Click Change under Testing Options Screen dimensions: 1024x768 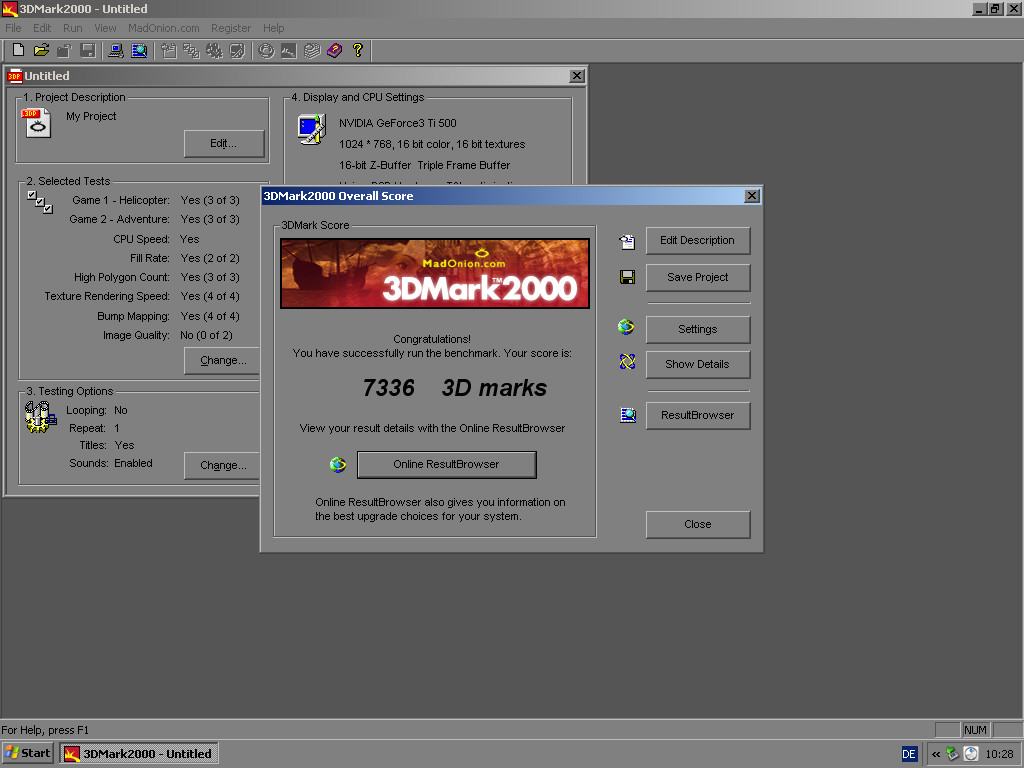pos(222,465)
